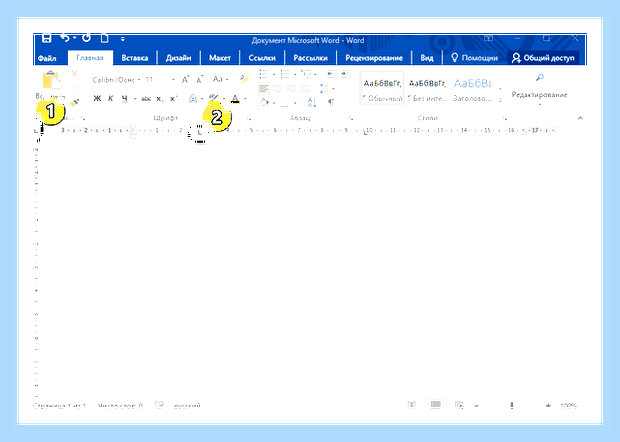Open Редактирование editing menu
Viewport: 620px width, 442px height.
click(539, 89)
